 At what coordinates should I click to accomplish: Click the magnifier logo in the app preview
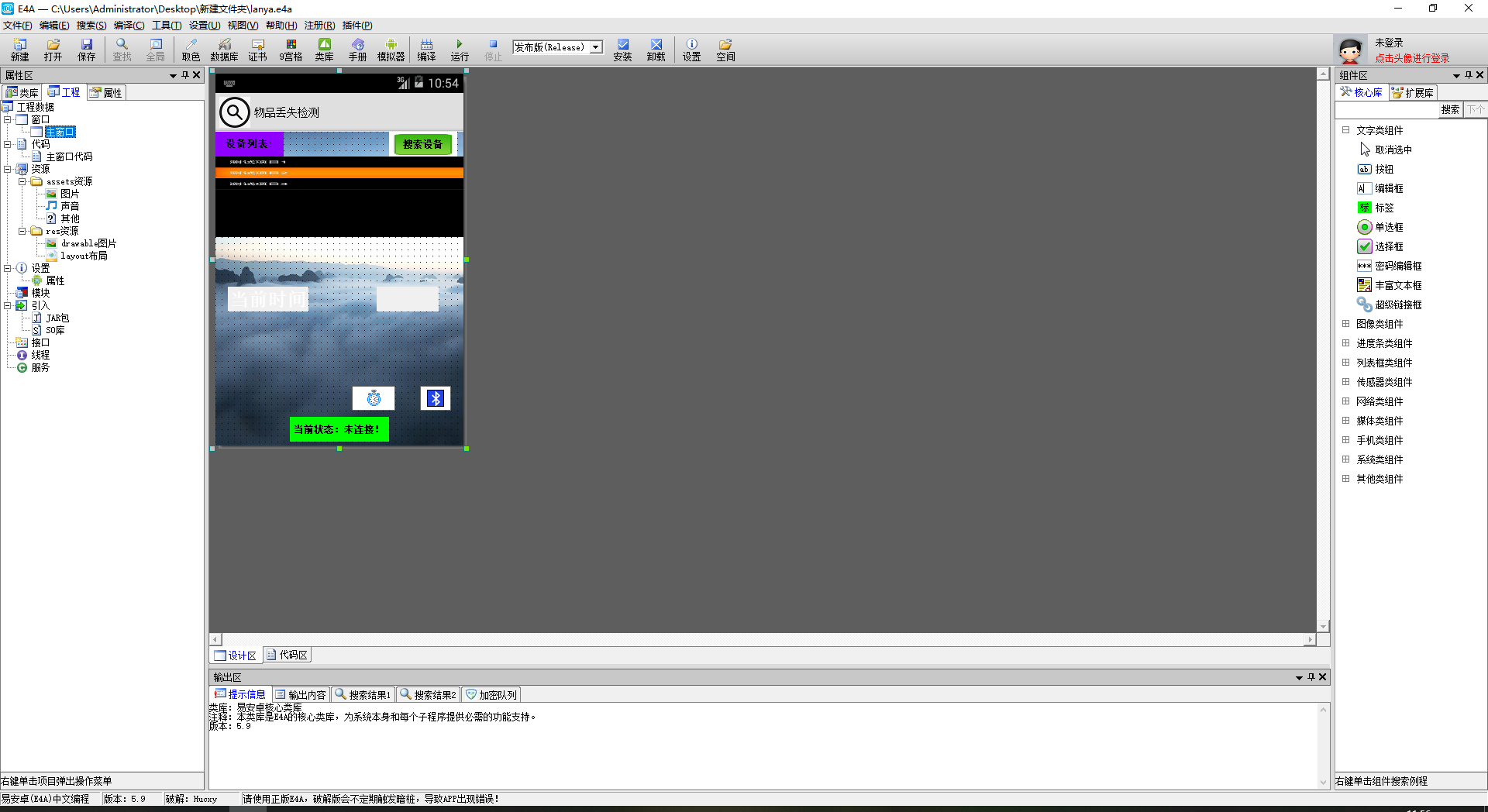click(x=234, y=112)
